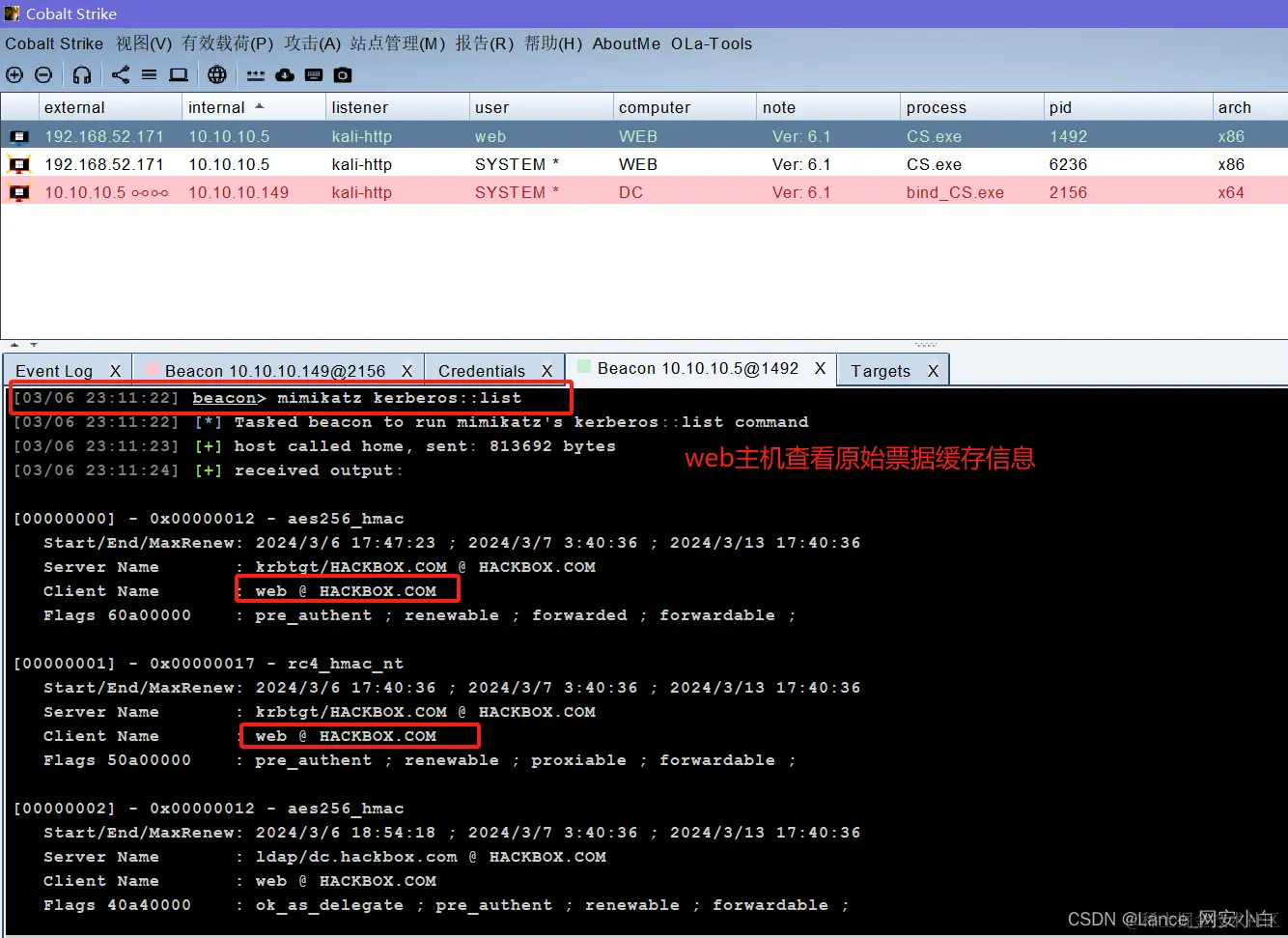Sort sessions by arch column header
1288x938 pixels.
[1251, 107]
